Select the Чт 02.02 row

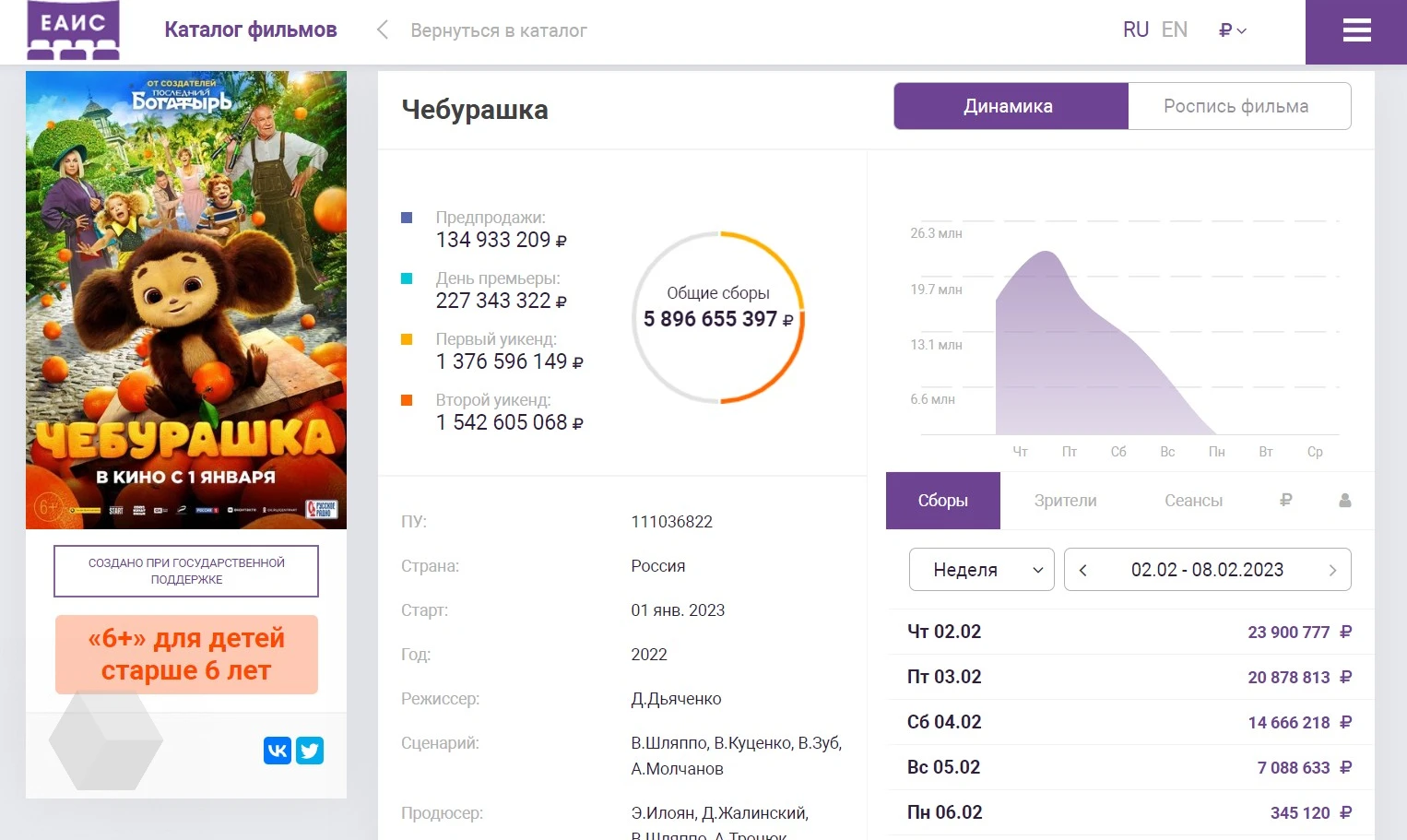[x=1129, y=632]
